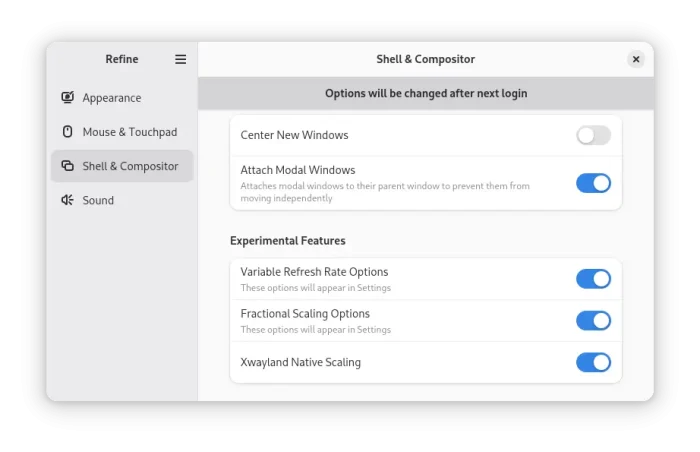This screenshot has width=700, height=452.
Task: Turn off Variable Refresh Rate Options
Action: click(593, 279)
